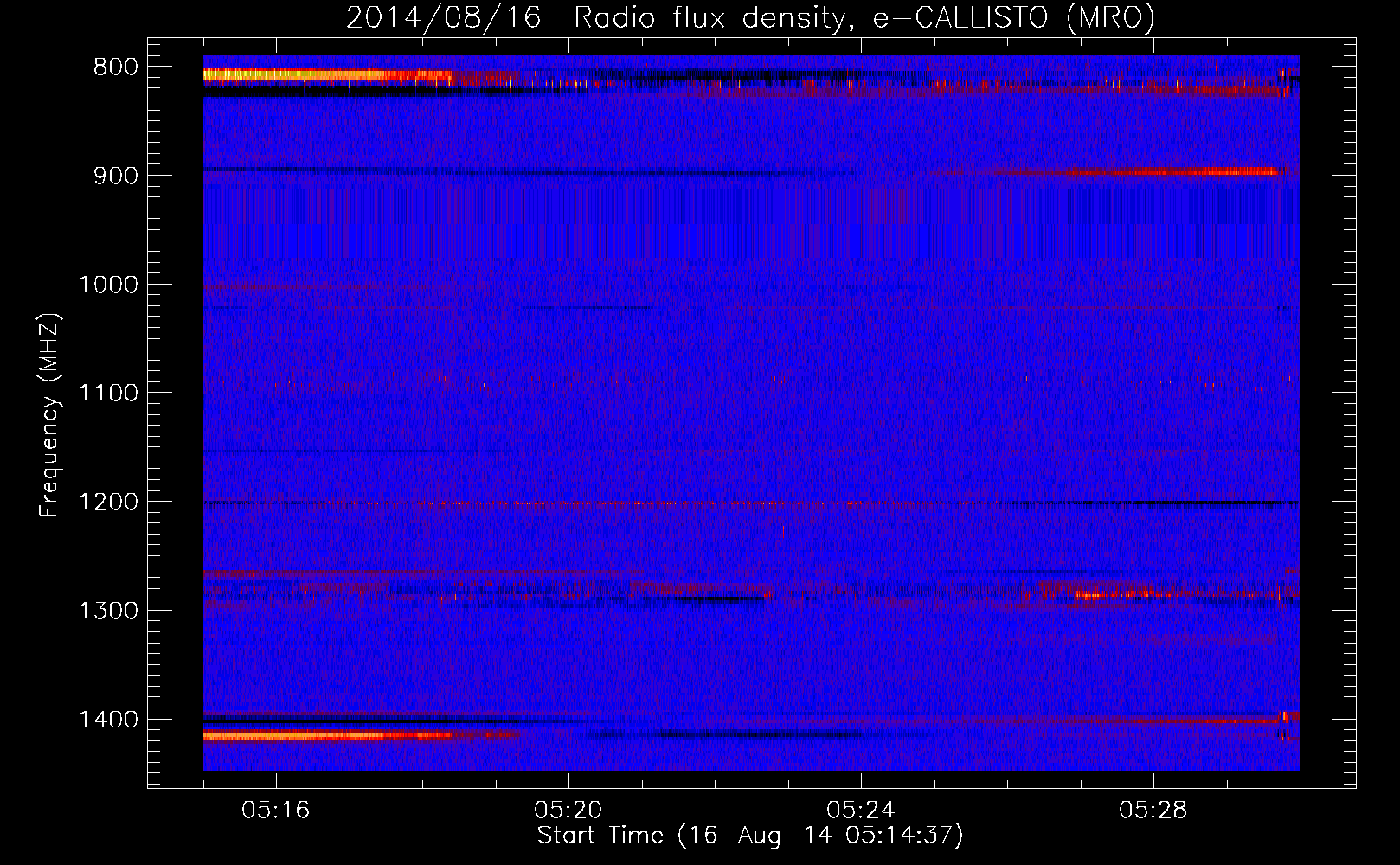Click the 'Start Time (16-Aug-14 05:14:37)' caption
The image size is (1400, 865).
750,836
